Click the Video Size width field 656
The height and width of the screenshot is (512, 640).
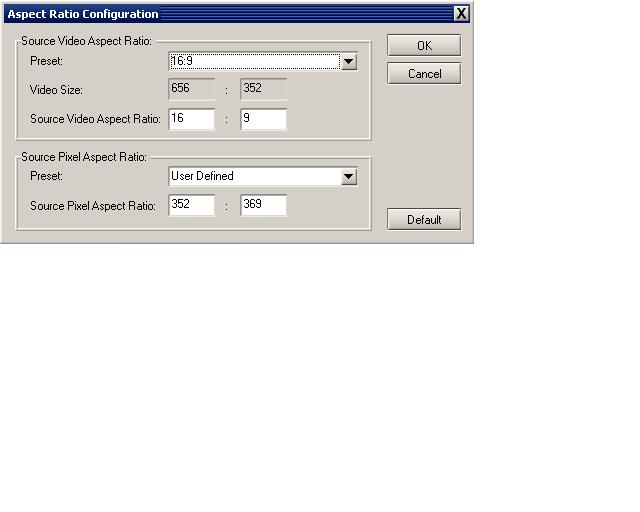tap(191, 89)
